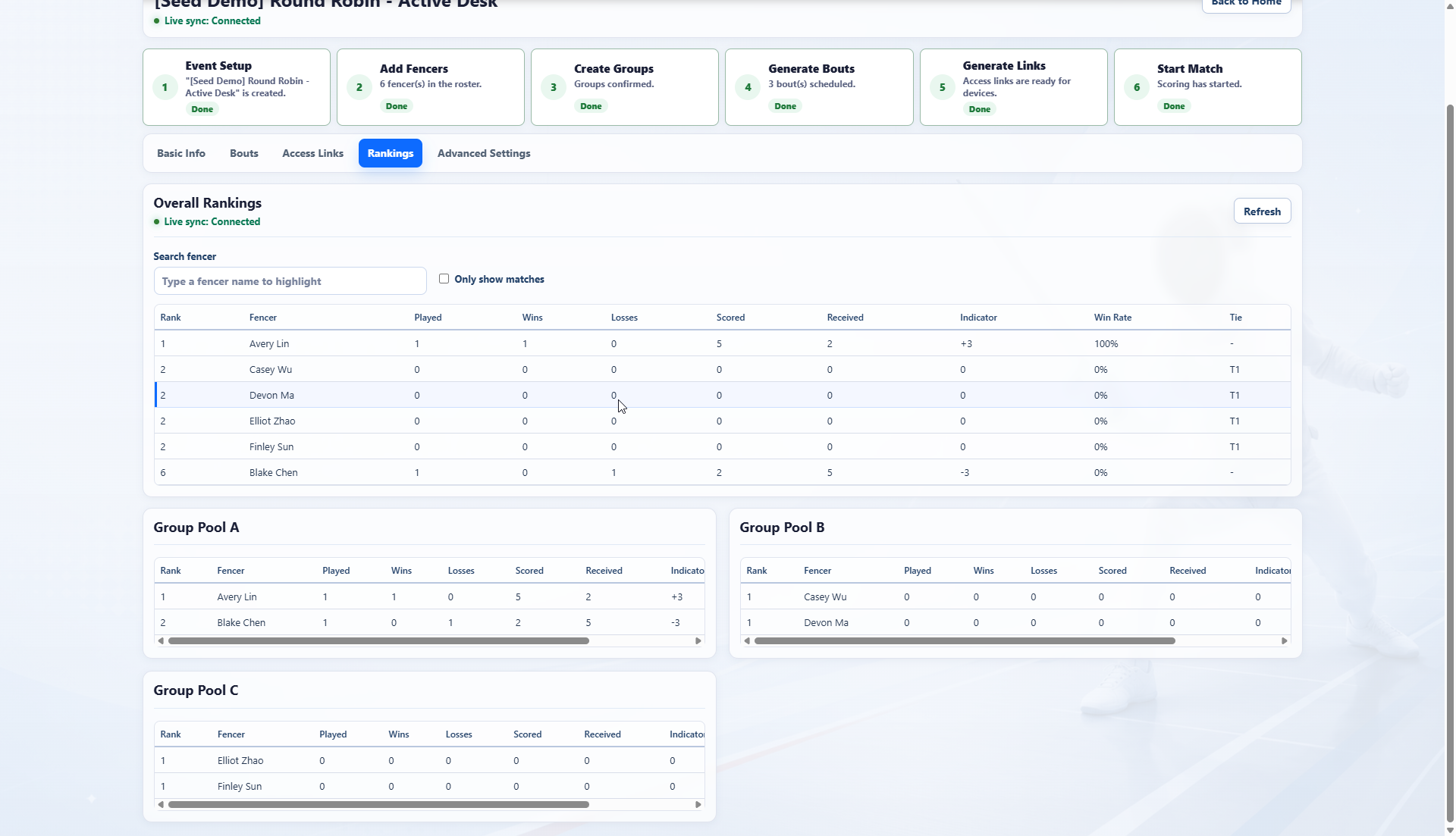Click step 2 Add Fencers number badge
1456x836 pixels.
[x=359, y=87]
